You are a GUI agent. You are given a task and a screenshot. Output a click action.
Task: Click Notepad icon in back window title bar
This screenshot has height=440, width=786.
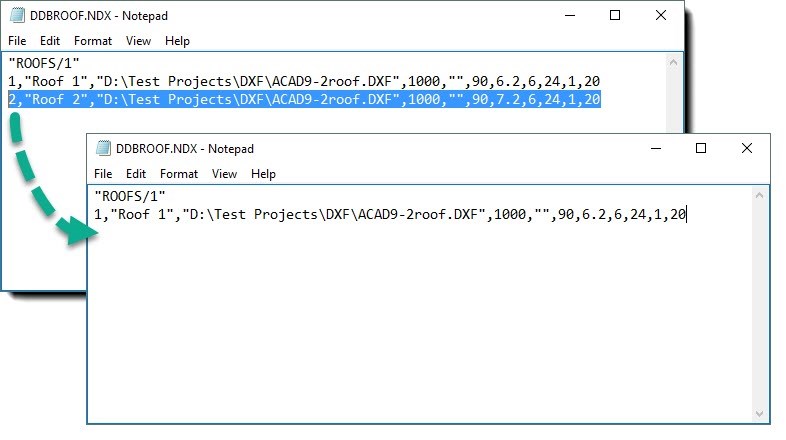pos(18,15)
